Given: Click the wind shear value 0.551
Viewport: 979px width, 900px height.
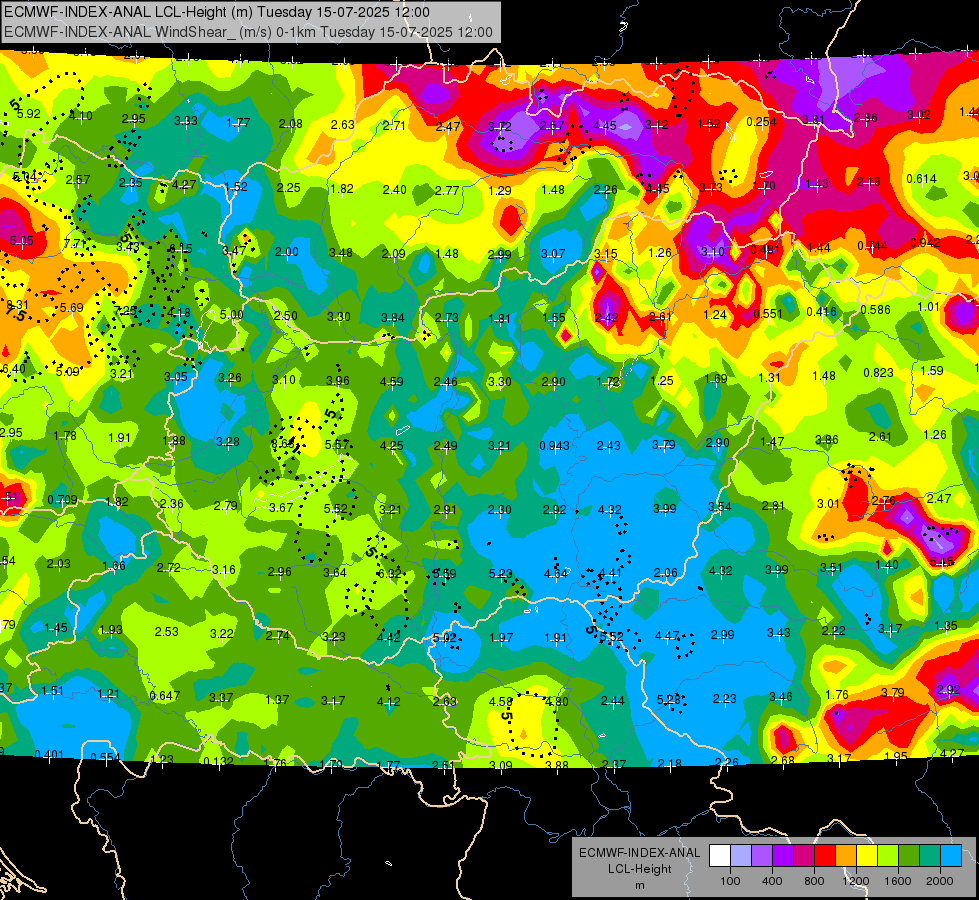Looking at the screenshot, I should (x=768, y=314).
